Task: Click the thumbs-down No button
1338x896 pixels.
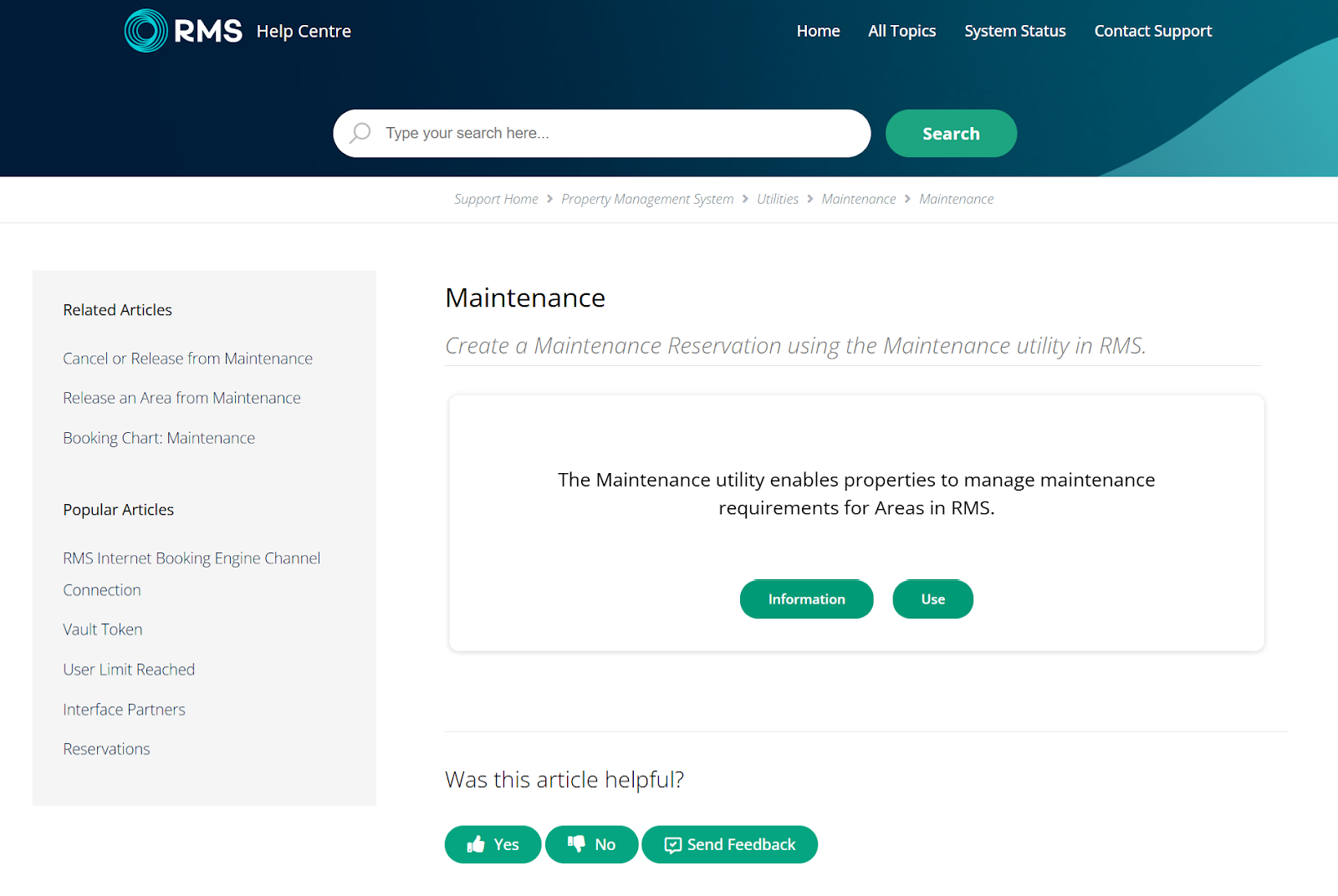Action: tap(591, 844)
